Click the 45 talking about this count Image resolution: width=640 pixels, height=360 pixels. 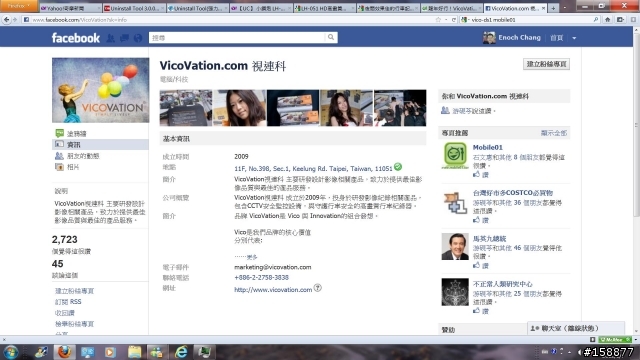click(58, 264)
